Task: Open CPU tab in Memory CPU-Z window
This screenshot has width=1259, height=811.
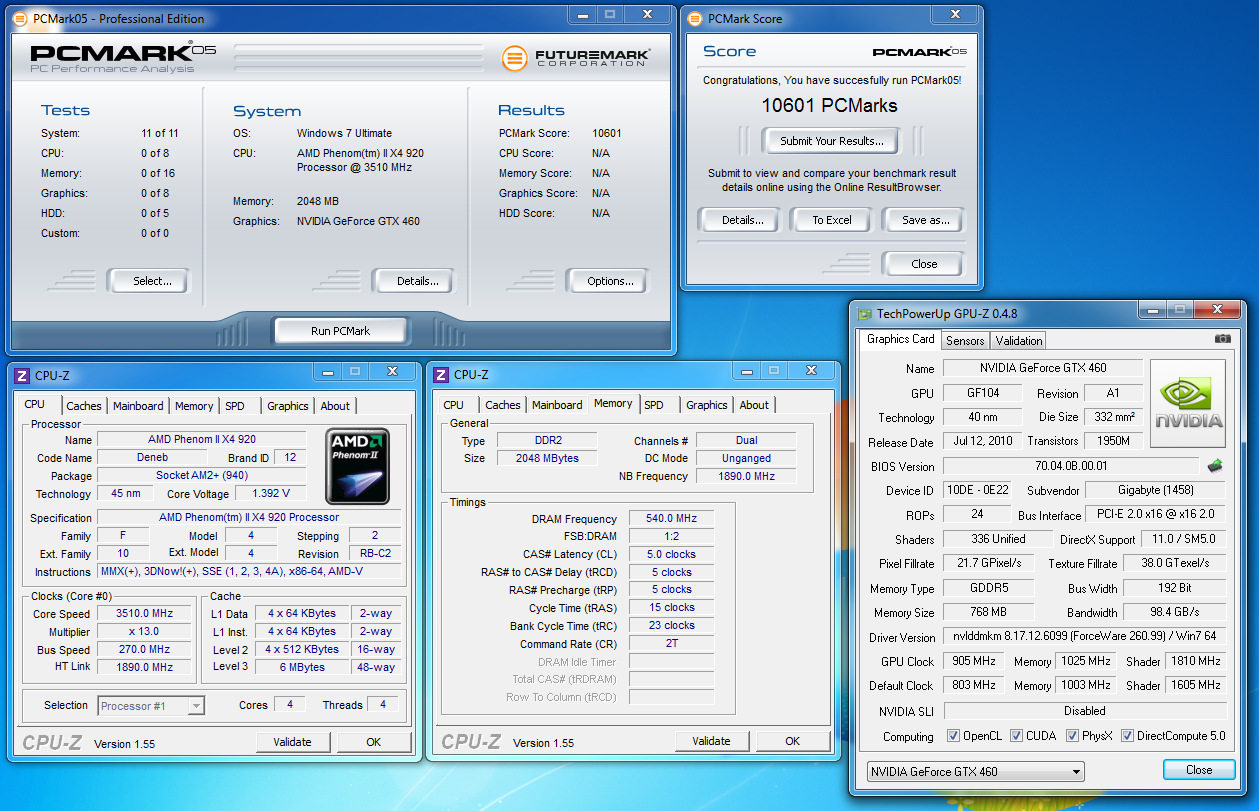Action: 453,405
